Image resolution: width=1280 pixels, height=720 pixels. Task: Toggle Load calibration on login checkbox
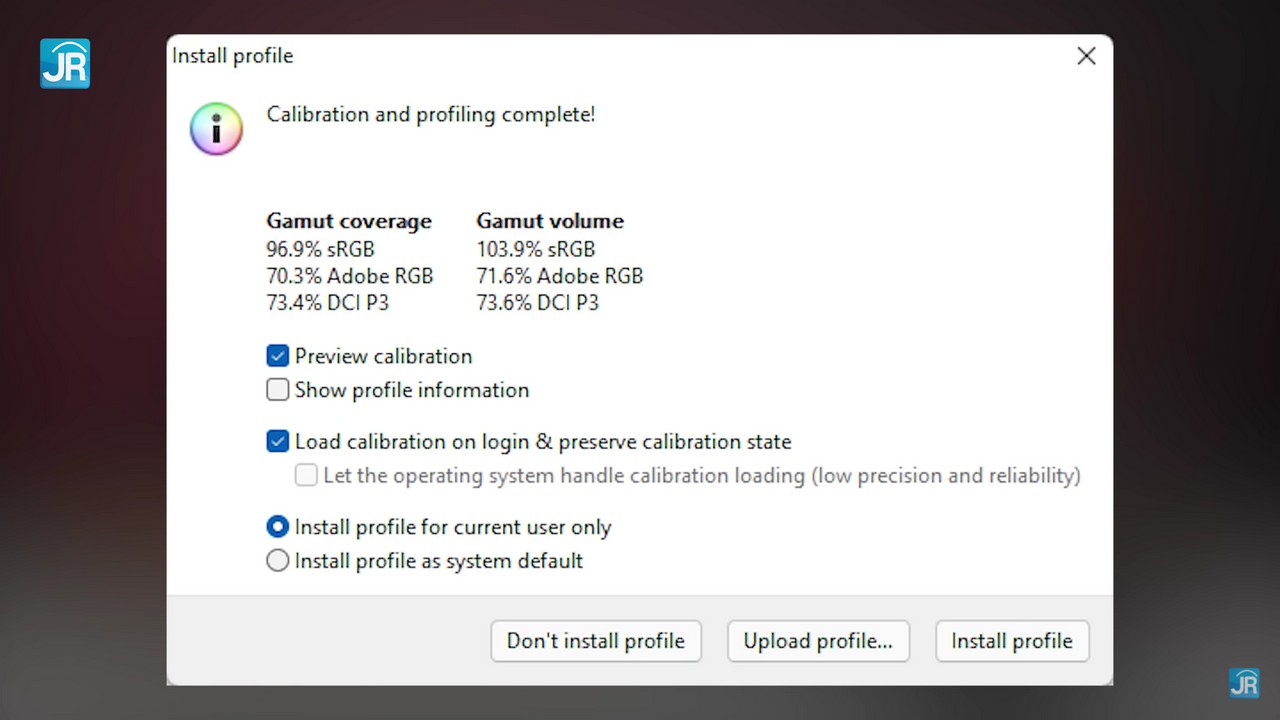click(x=278, y=441)
